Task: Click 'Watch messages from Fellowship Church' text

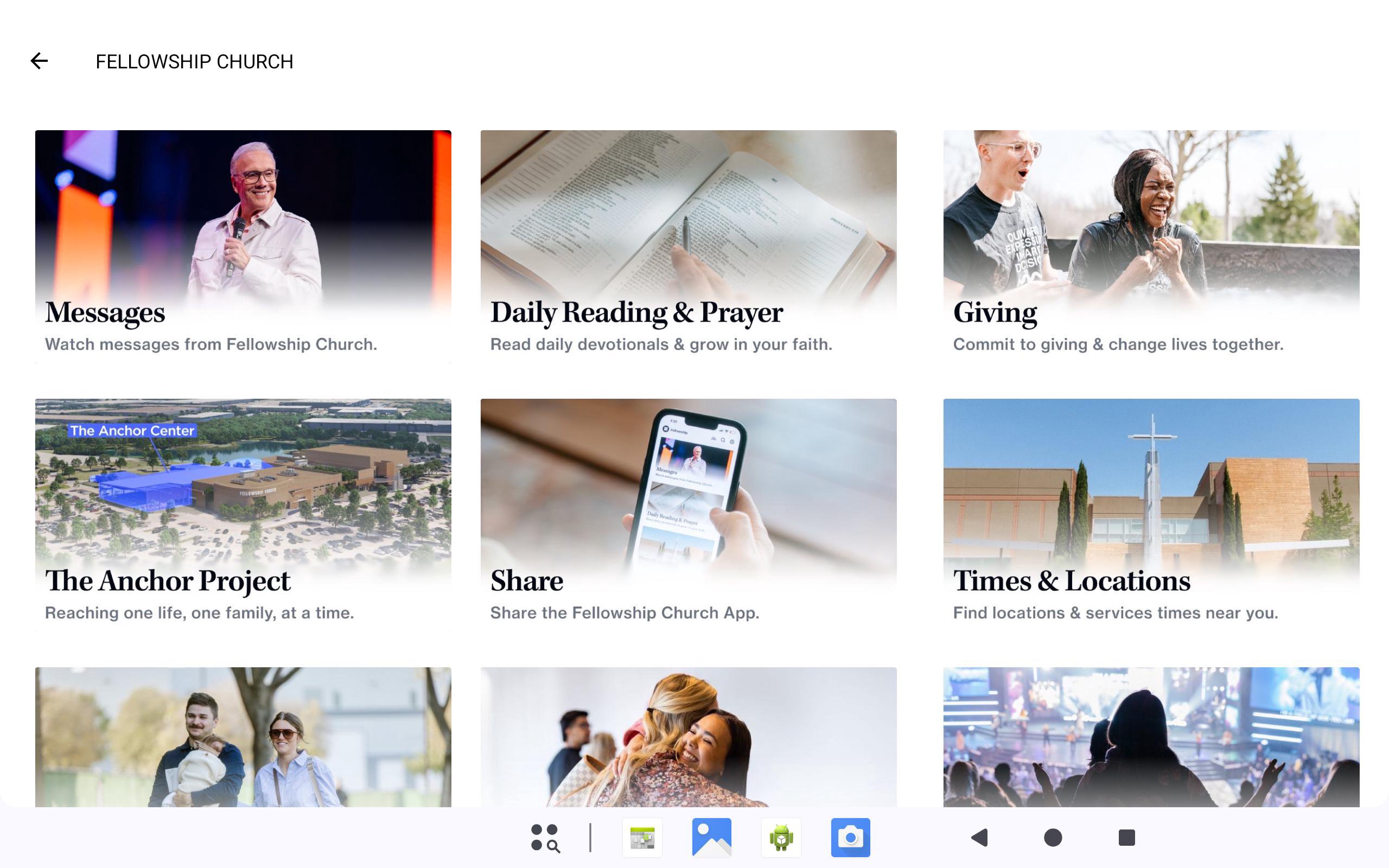Action: pyautogui.click(x=211, y=344)
